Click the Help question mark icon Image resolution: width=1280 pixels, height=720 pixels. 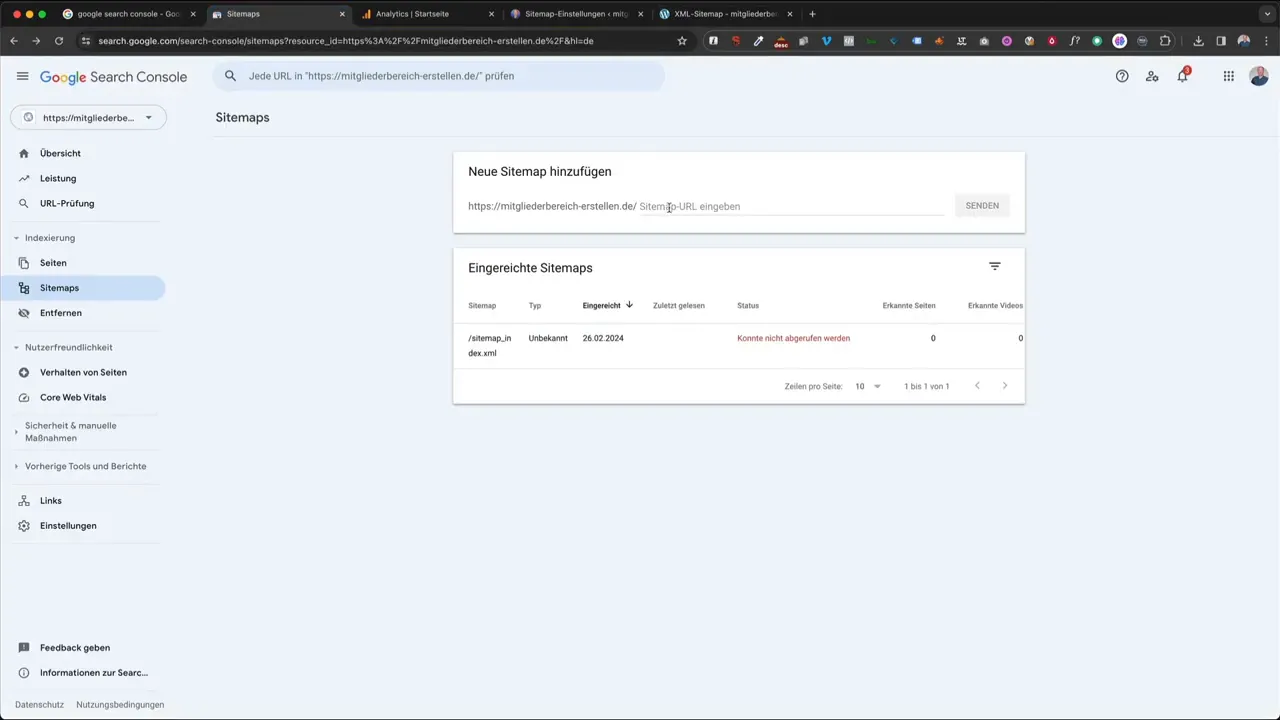[1122, 76]
